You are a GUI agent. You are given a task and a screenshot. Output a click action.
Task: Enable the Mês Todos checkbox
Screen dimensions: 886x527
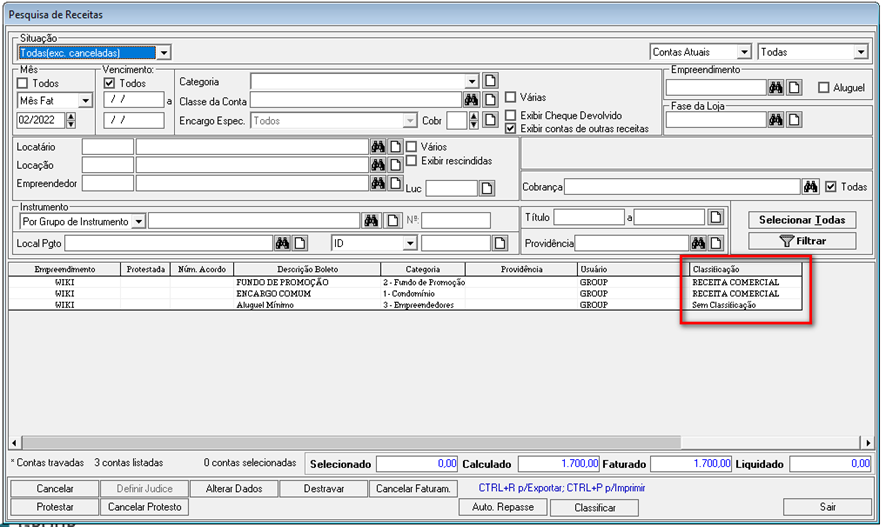pyautogui.click(x=23, y=83)
